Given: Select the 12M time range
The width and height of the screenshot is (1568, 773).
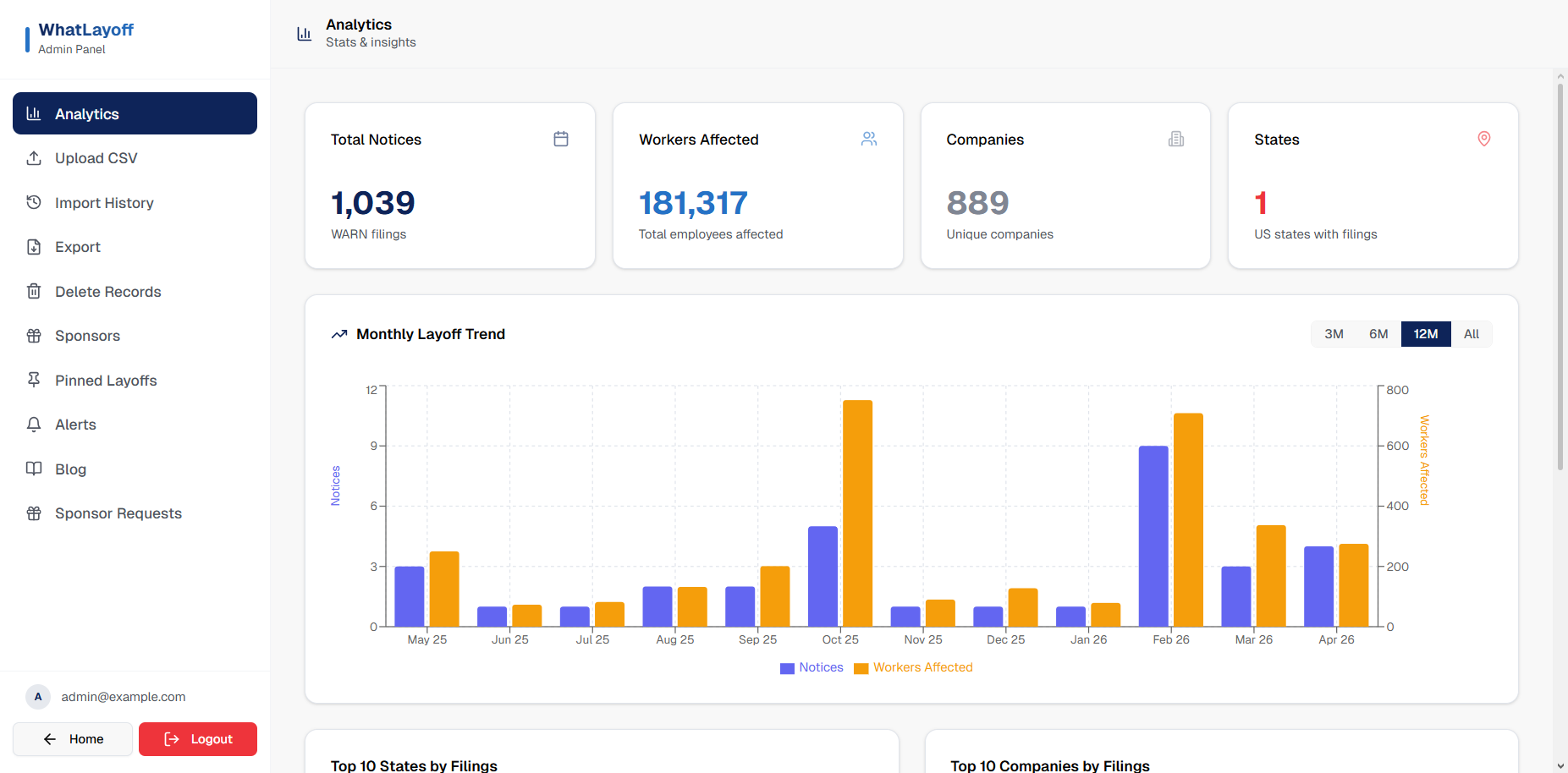Looking at the screenshot, I should click(1426, 334).
